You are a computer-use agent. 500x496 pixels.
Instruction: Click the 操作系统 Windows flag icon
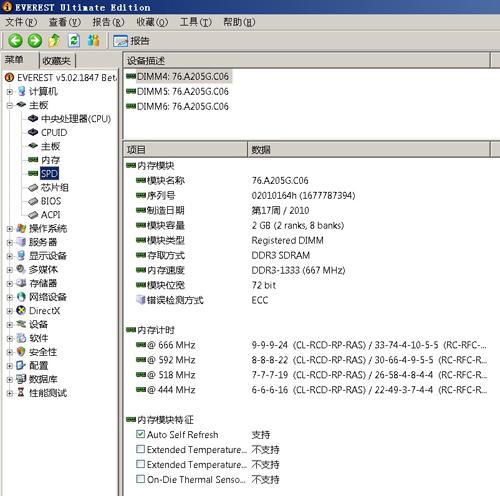[x=21, y=228]
